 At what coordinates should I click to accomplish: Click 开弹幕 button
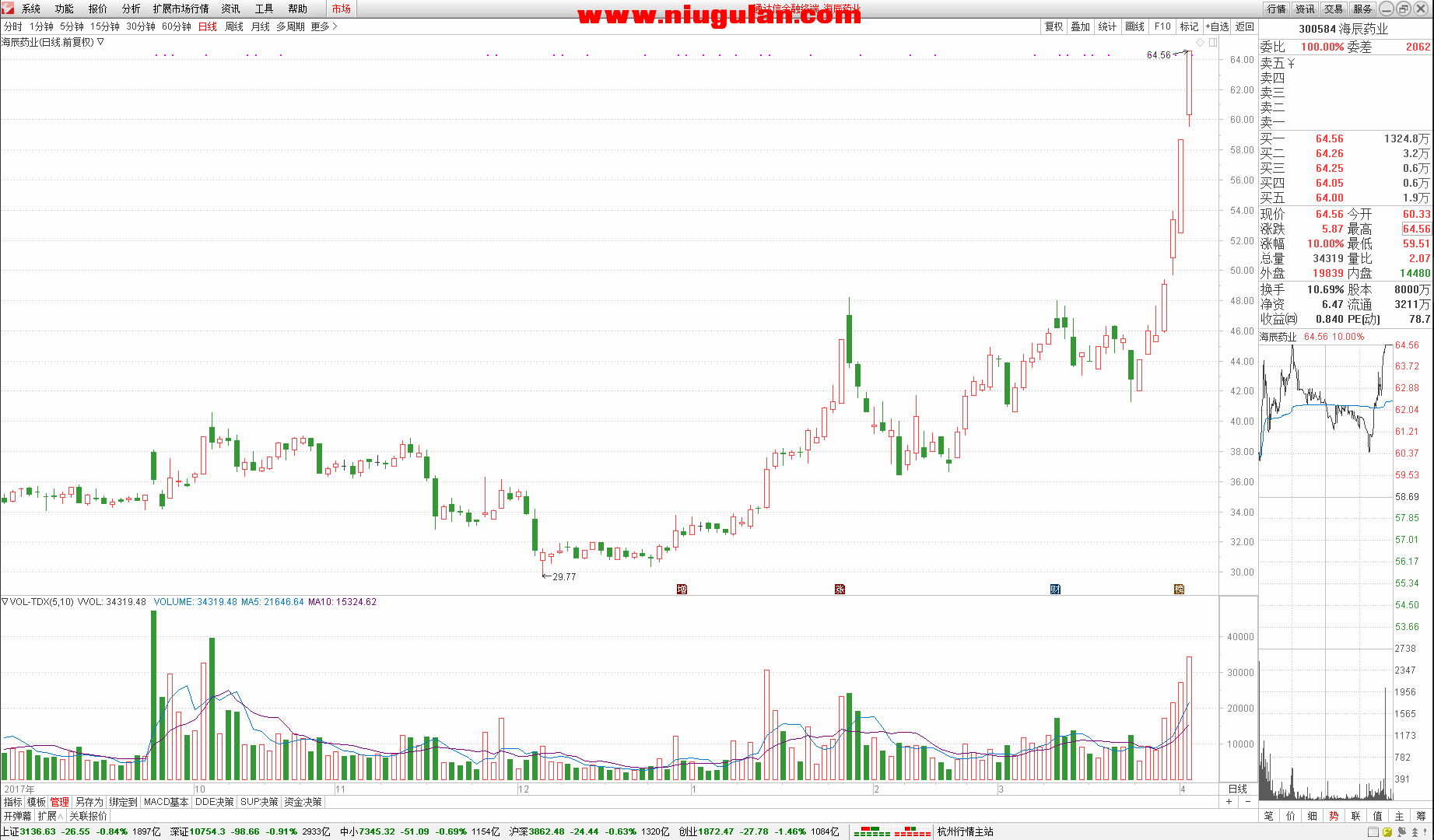point(17,816)
